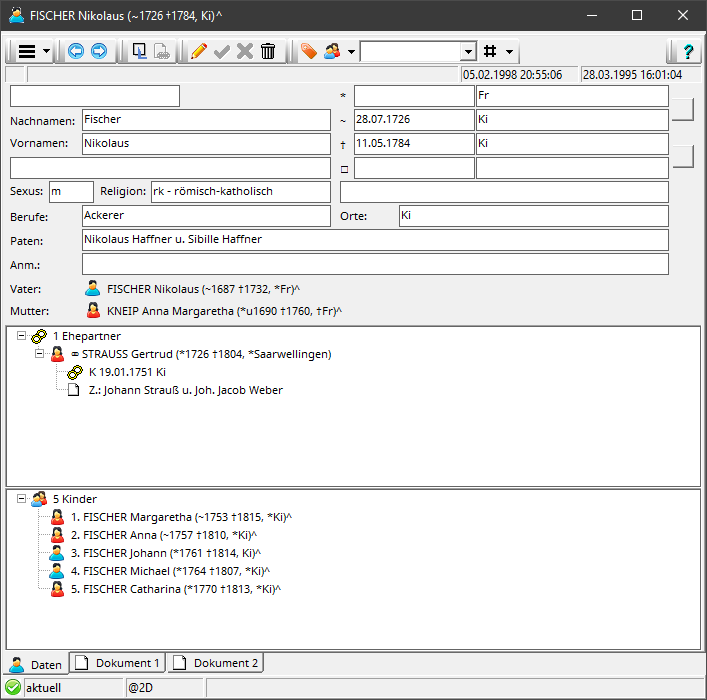This screenshot has height=700, width=707.
Task: Collapse the 1 Ehepartner tree node
Action: pos(21,336)
